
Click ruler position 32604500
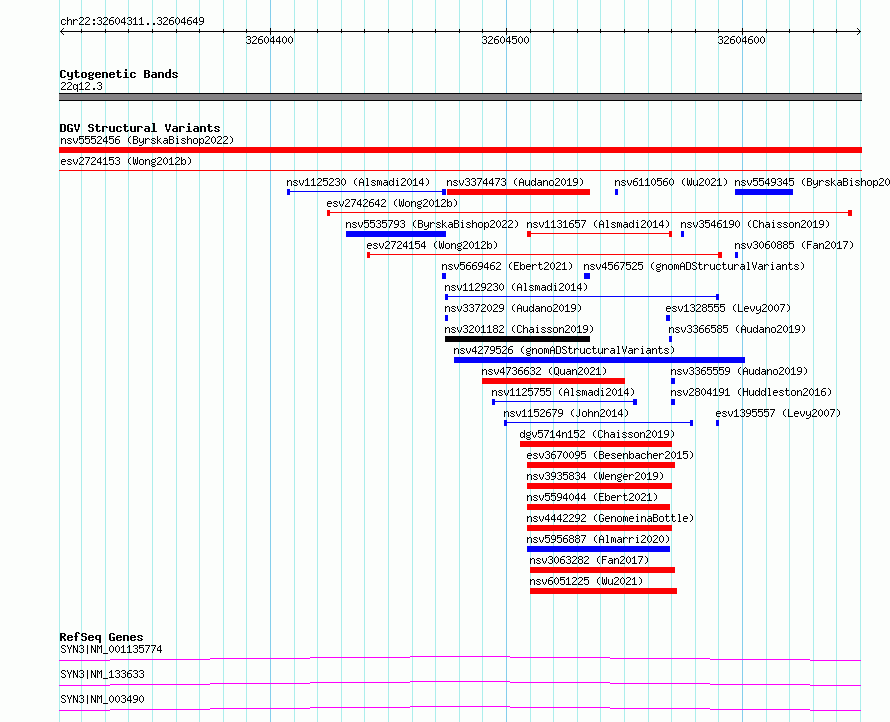(x=506, y=40)
